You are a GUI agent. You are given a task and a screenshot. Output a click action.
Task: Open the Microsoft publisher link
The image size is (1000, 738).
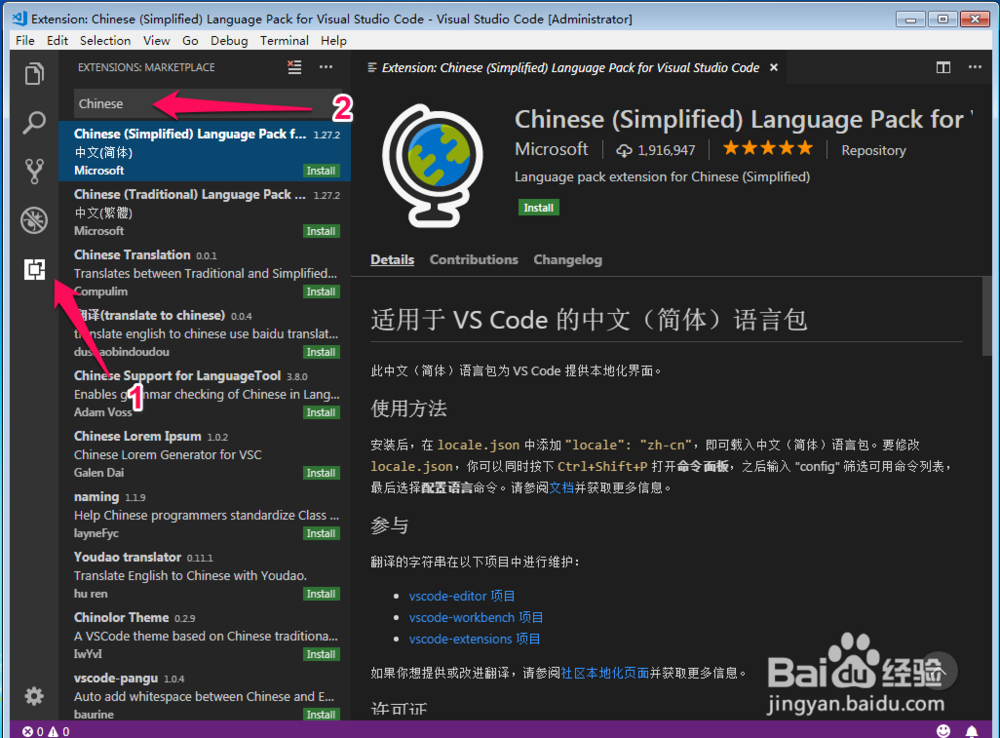click(x=551, y=149)
